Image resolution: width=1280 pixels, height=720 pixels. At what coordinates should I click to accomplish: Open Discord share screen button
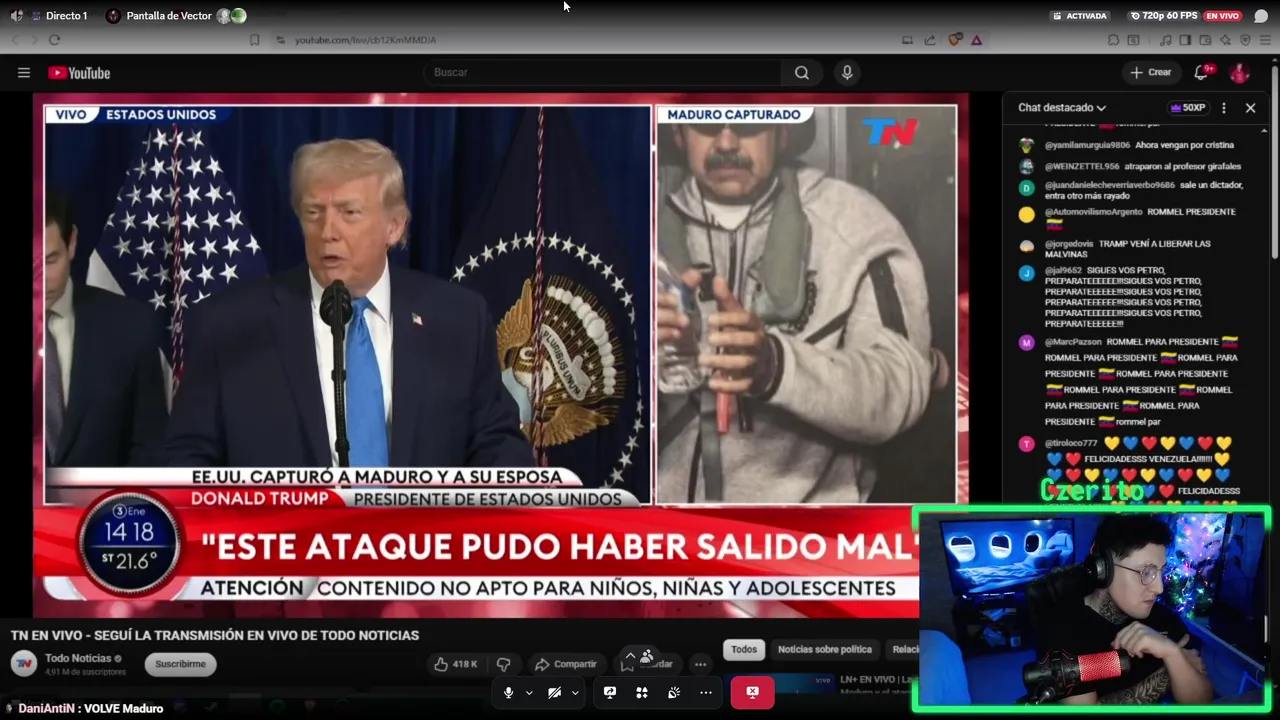coord(610,692)
